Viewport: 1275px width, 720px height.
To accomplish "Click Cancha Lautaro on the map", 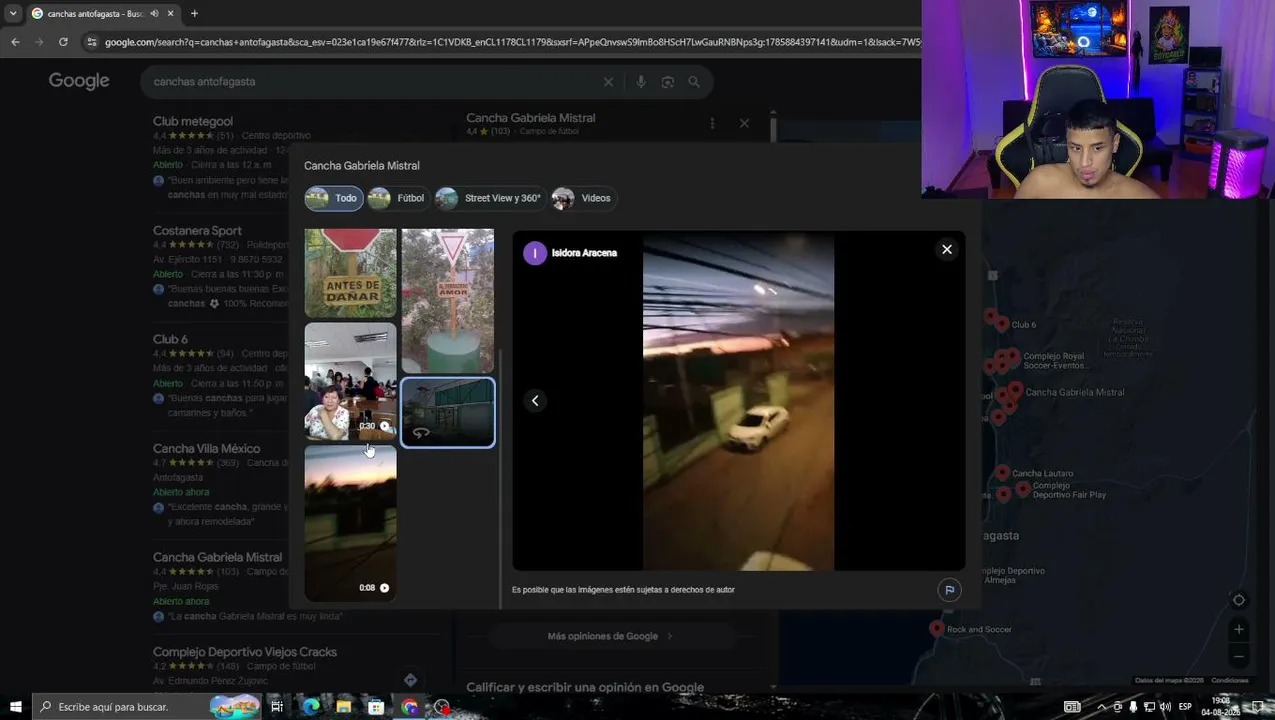I will click(x=1042, y=474).
